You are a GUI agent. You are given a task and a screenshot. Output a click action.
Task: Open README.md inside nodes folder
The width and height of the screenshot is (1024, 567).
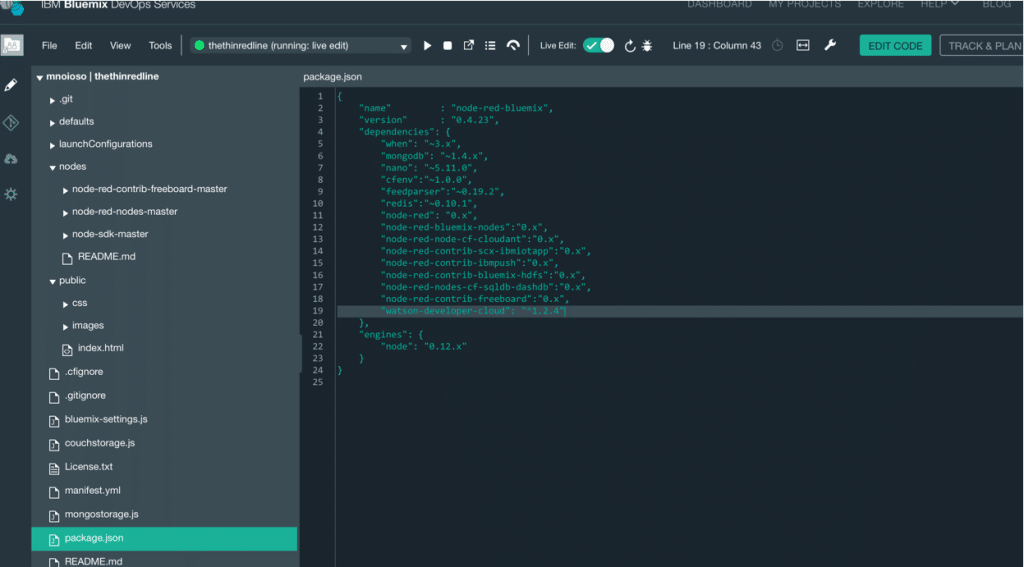click(x=106, y=257)
